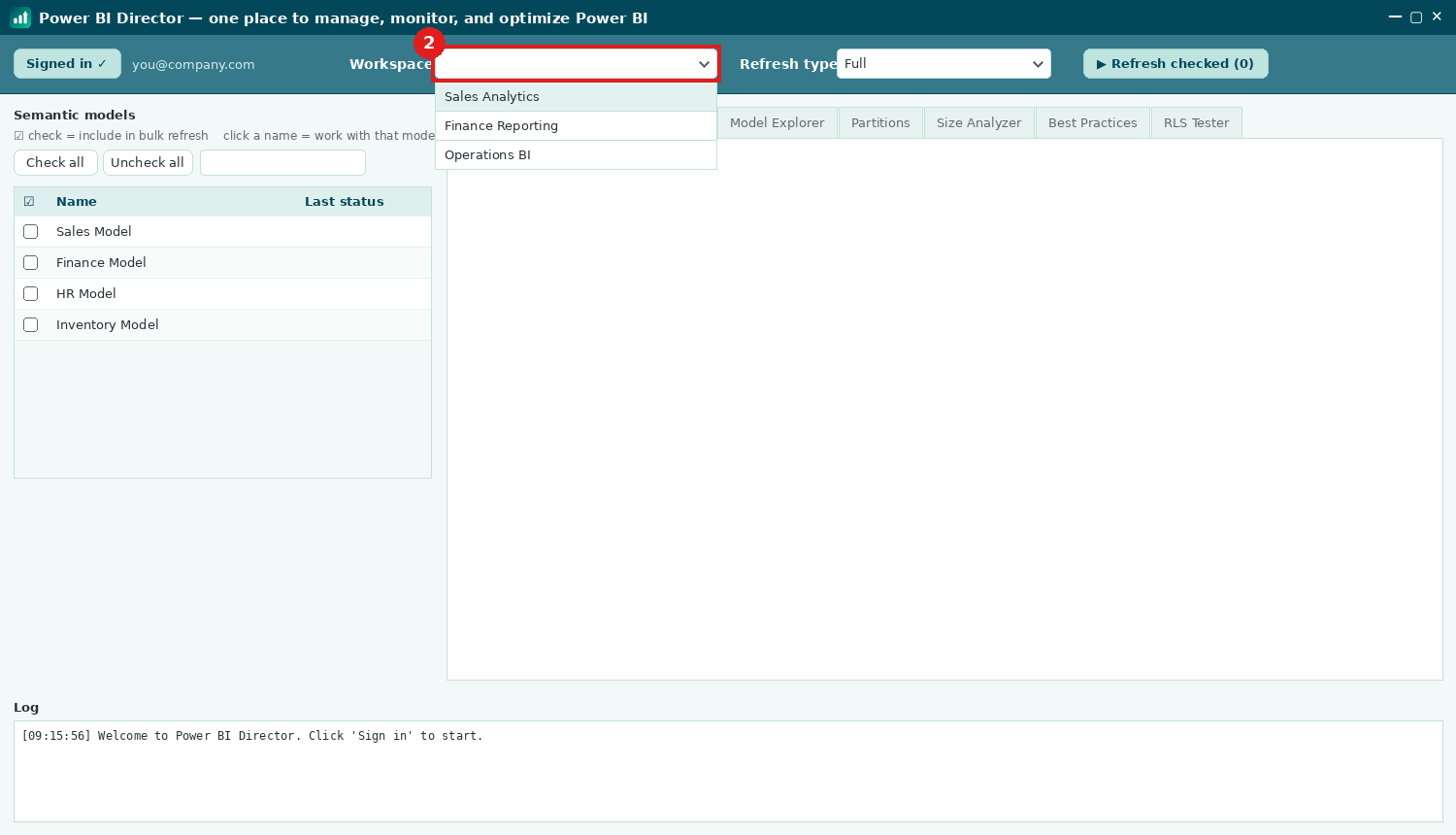
Task: Switch to the Model Explorer tab
Action: [x=778, y=123]
